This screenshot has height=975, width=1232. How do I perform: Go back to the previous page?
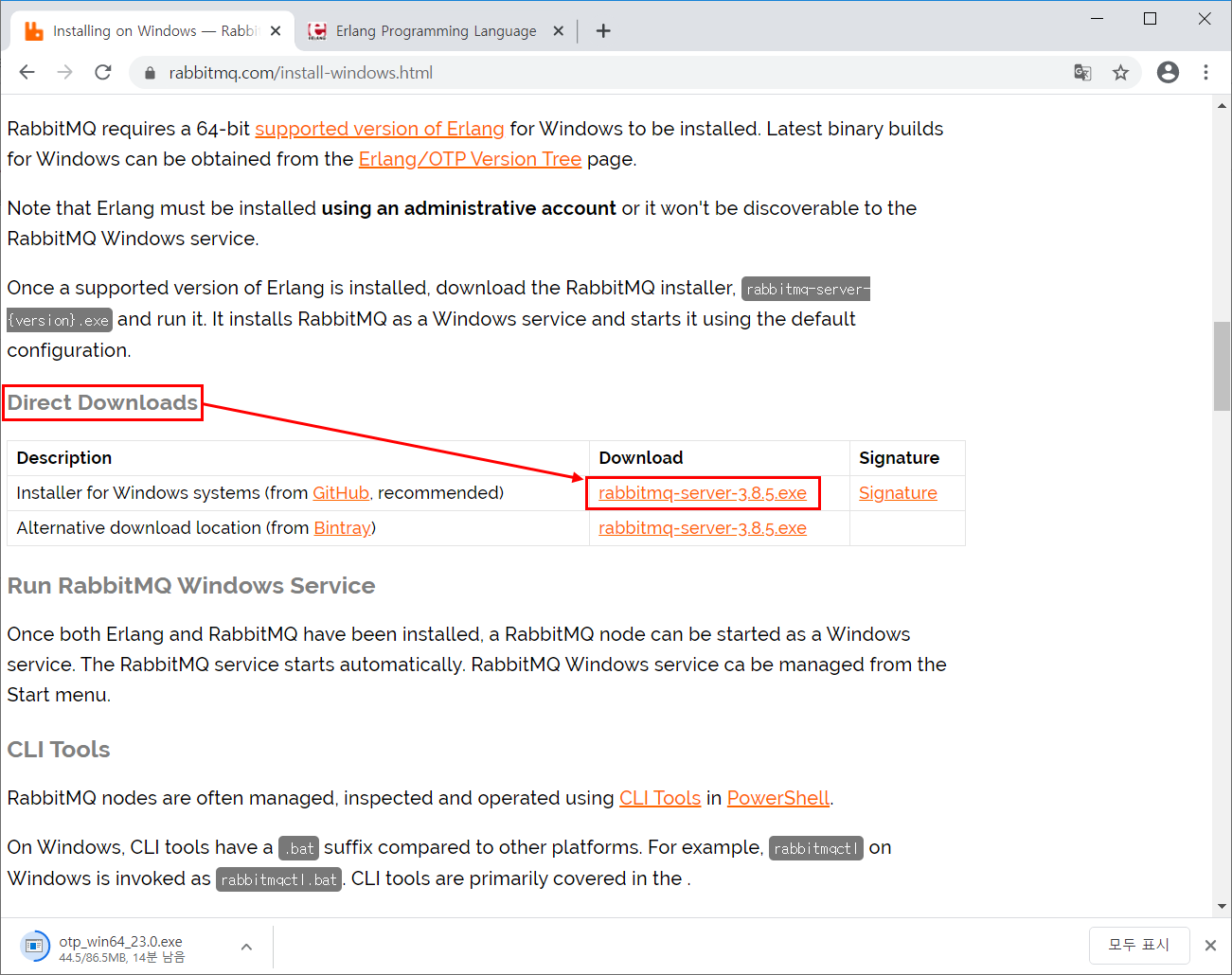tap(27, 73)
